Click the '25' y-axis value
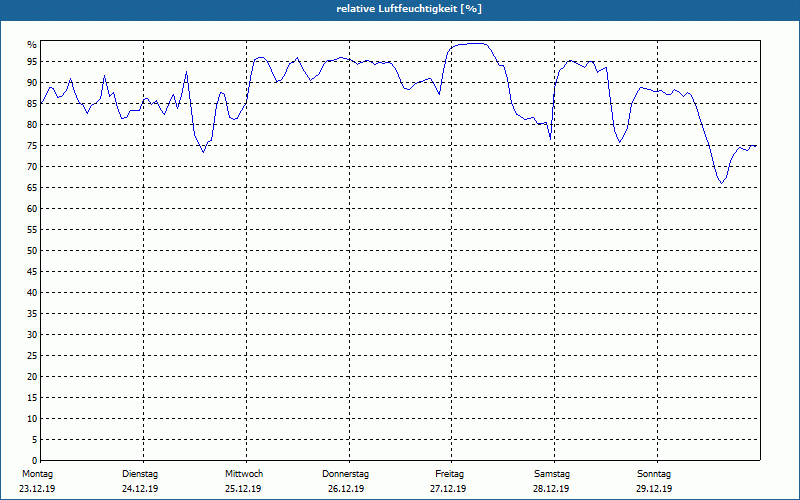The image size is (800, 500). pyautogui.click(x=32, y=356)
